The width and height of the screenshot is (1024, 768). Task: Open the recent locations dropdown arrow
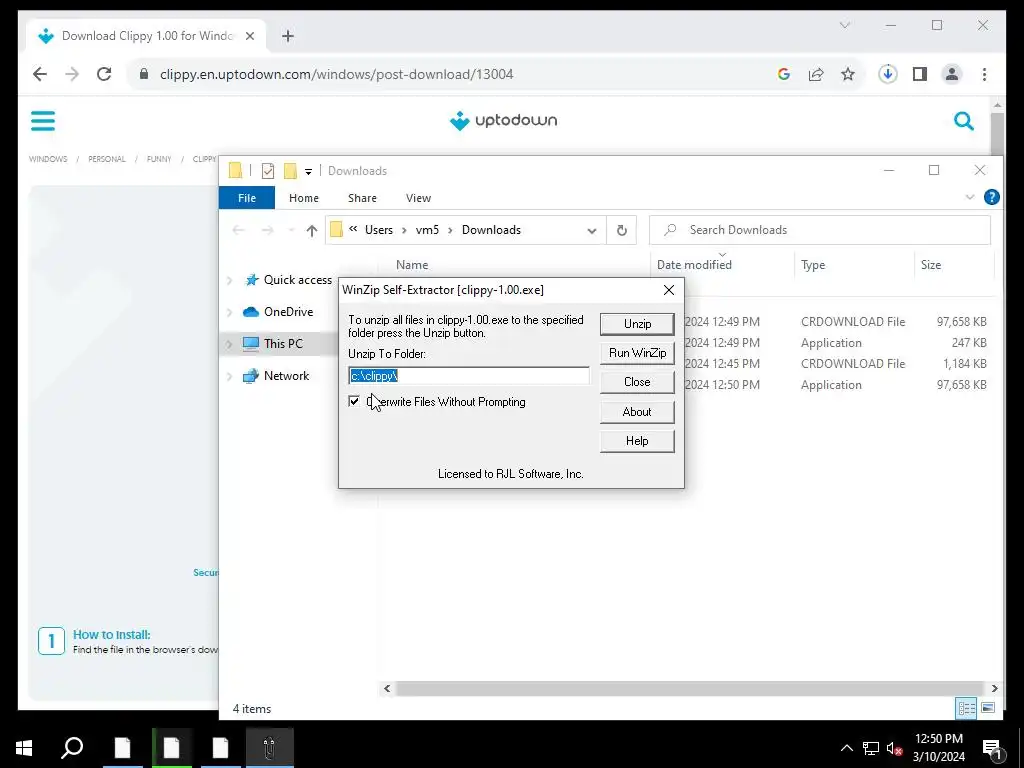[x=291, y=230]
